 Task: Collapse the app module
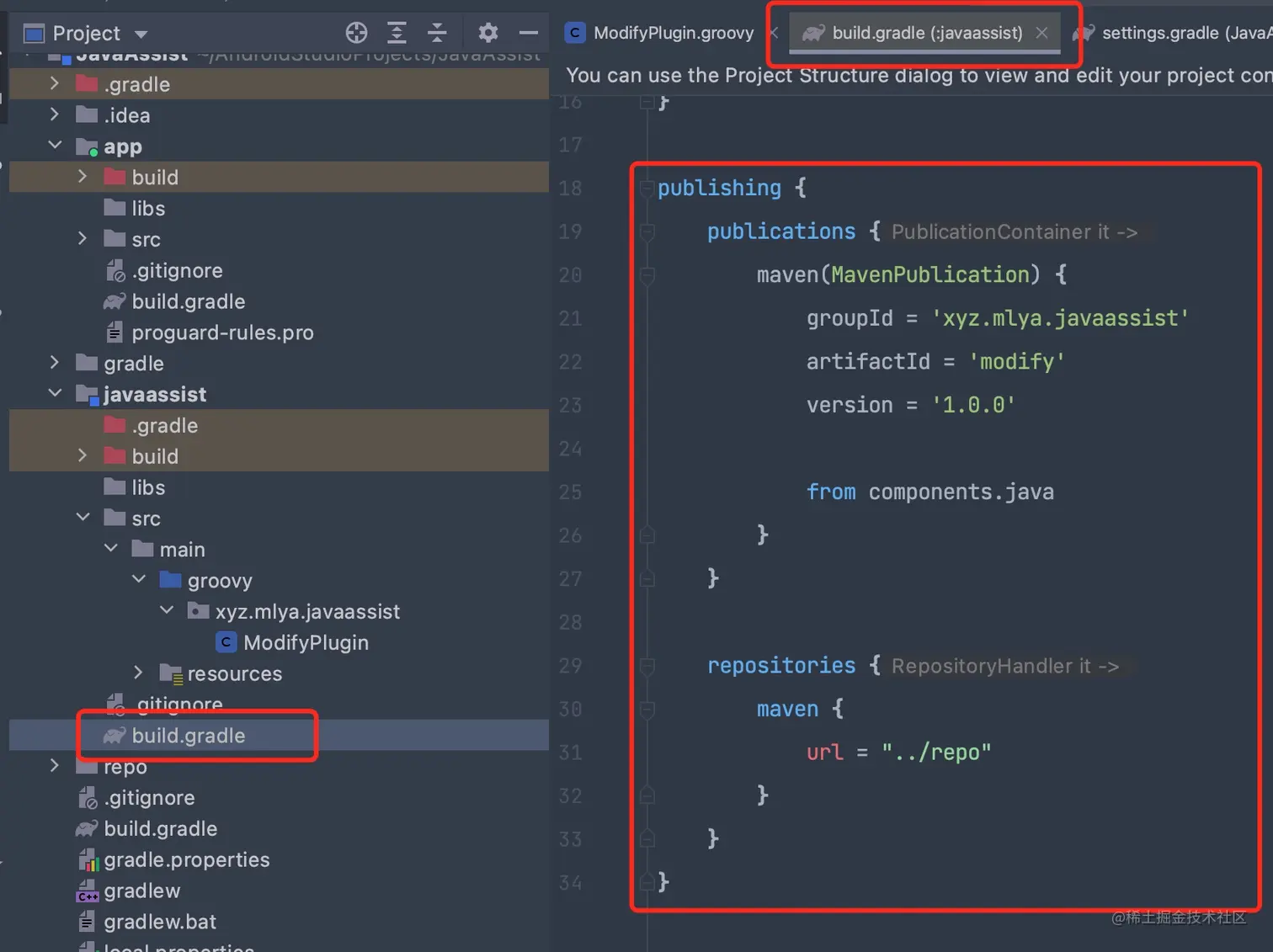point(55,145)
